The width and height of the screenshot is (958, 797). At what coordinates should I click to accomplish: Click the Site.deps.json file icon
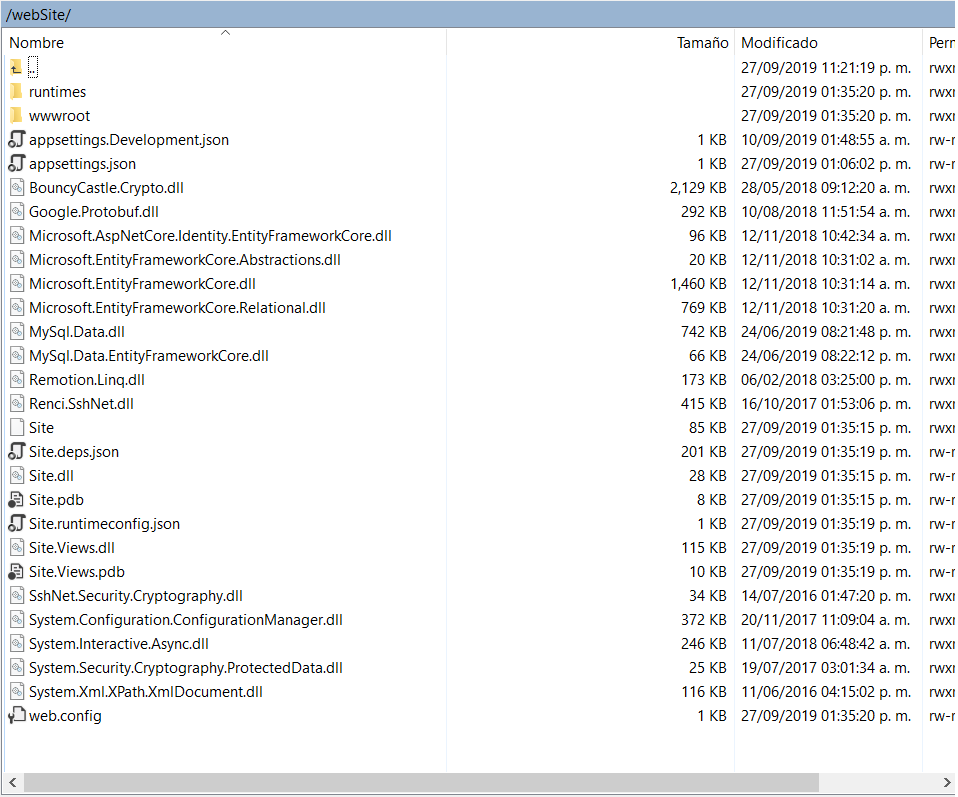click(x=16, y=452)
